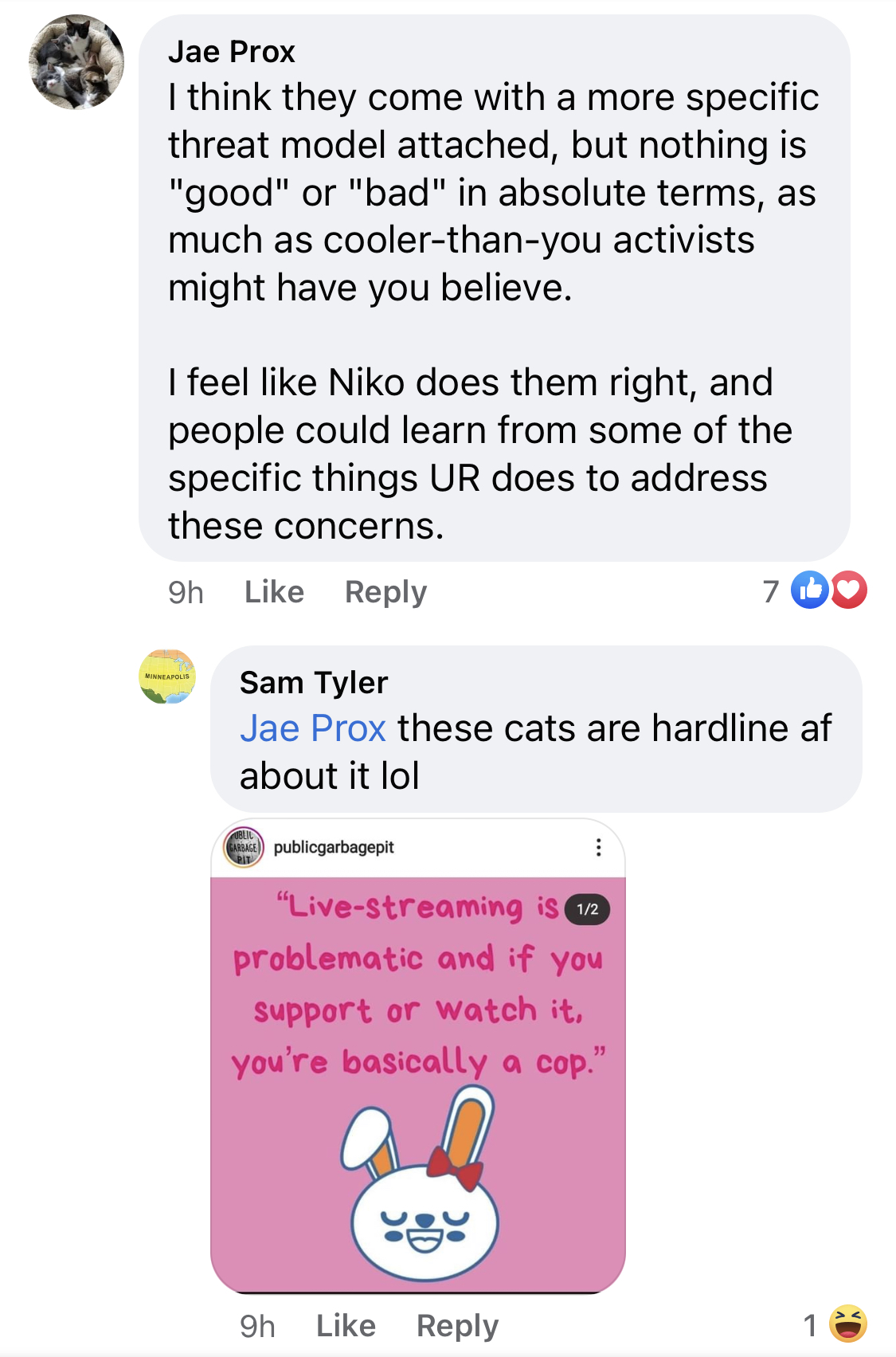Screen dimensions: 896x1357
Task: Reply to Jae Prox's comment
Action: tap(385, 592)
